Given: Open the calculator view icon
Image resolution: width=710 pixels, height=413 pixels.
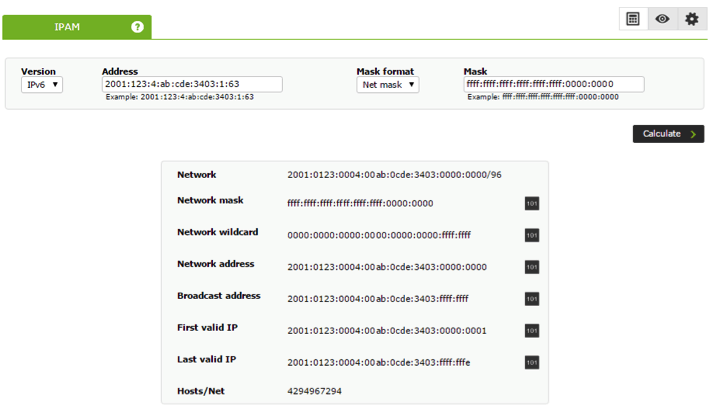Looking at the screenshot, I should click(x=633, y=19).
